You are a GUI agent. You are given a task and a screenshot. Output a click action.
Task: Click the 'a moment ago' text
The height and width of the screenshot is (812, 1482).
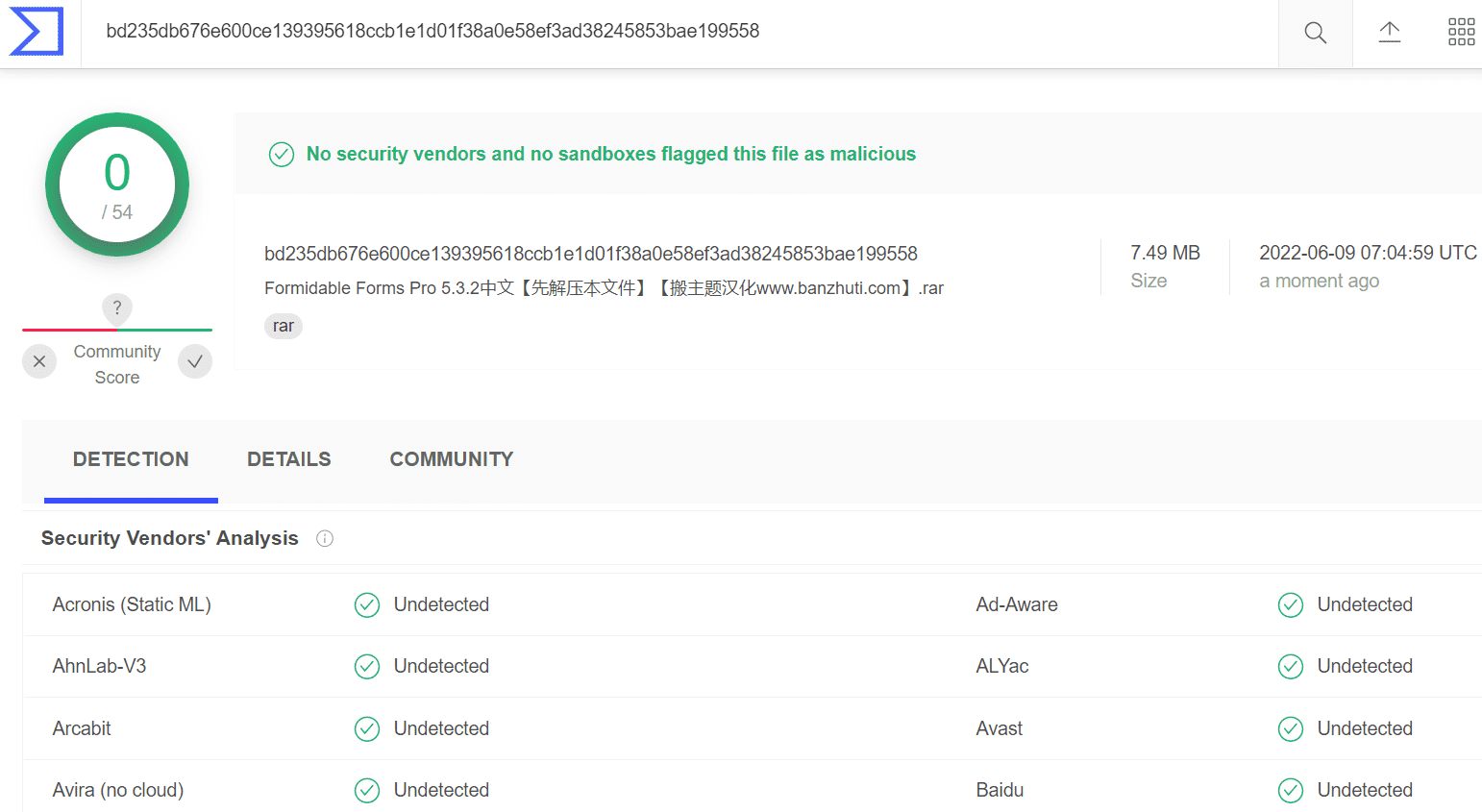(x=1319, y=281)
